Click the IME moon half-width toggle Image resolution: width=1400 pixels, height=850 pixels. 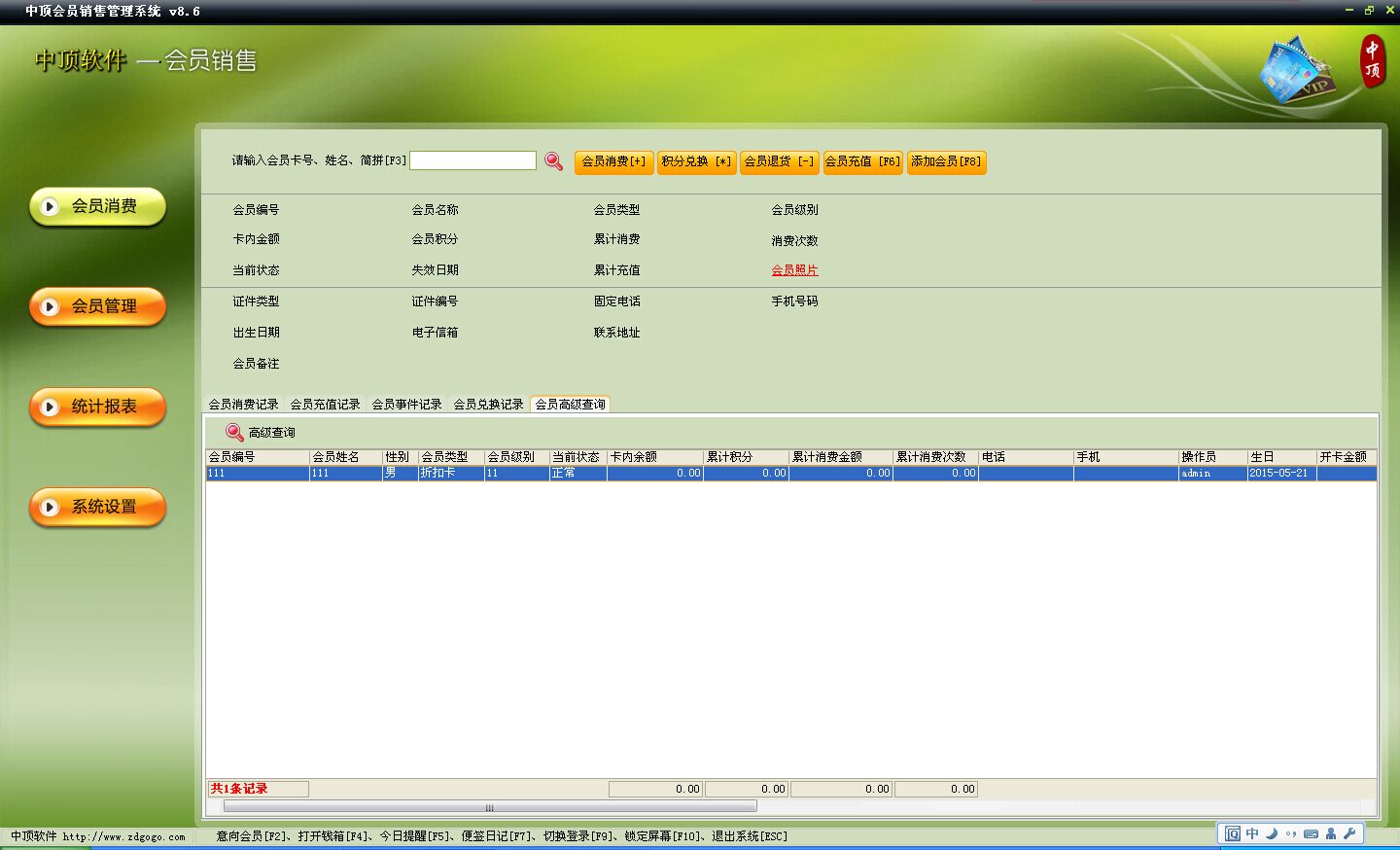1272,833
